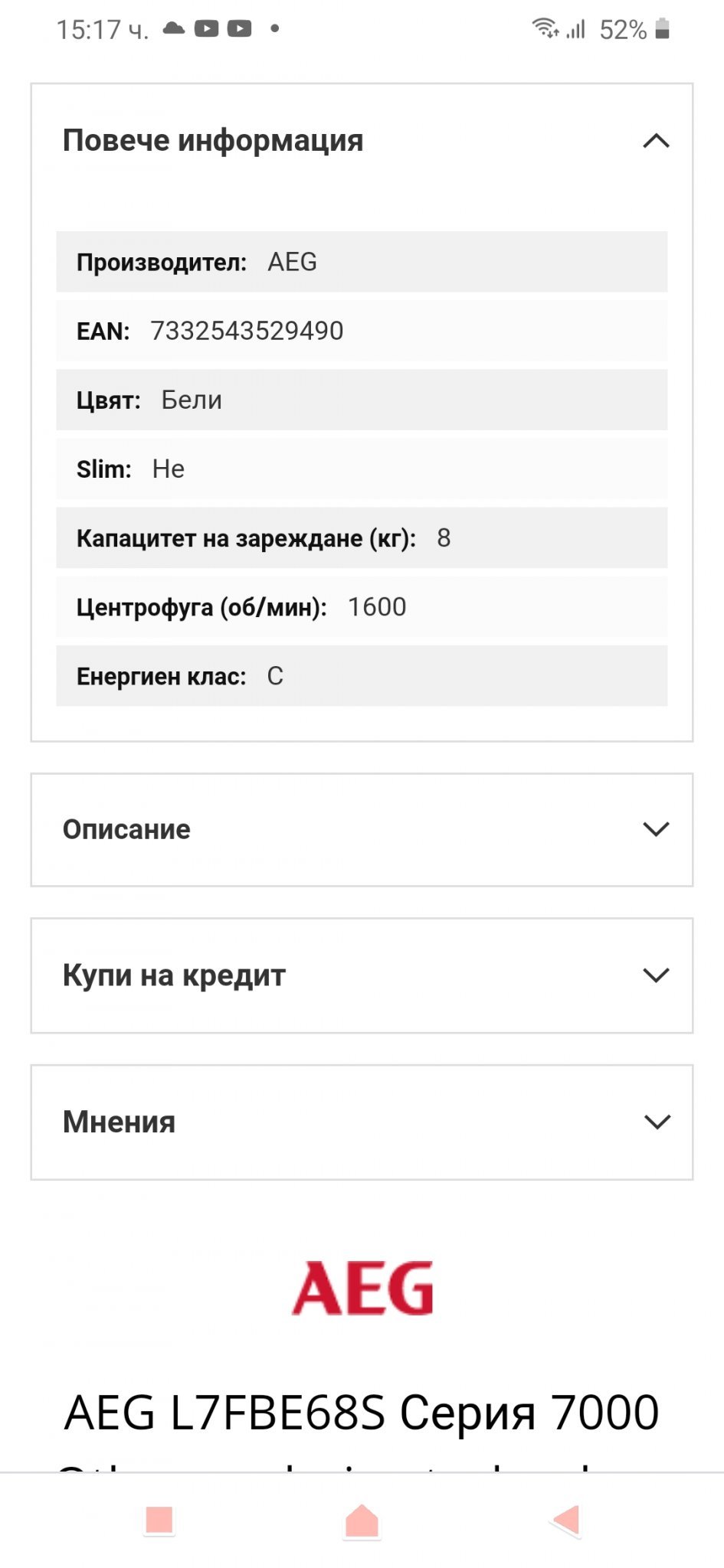
Task: Tap the AEG brand logo
Action: (362, 1289)
